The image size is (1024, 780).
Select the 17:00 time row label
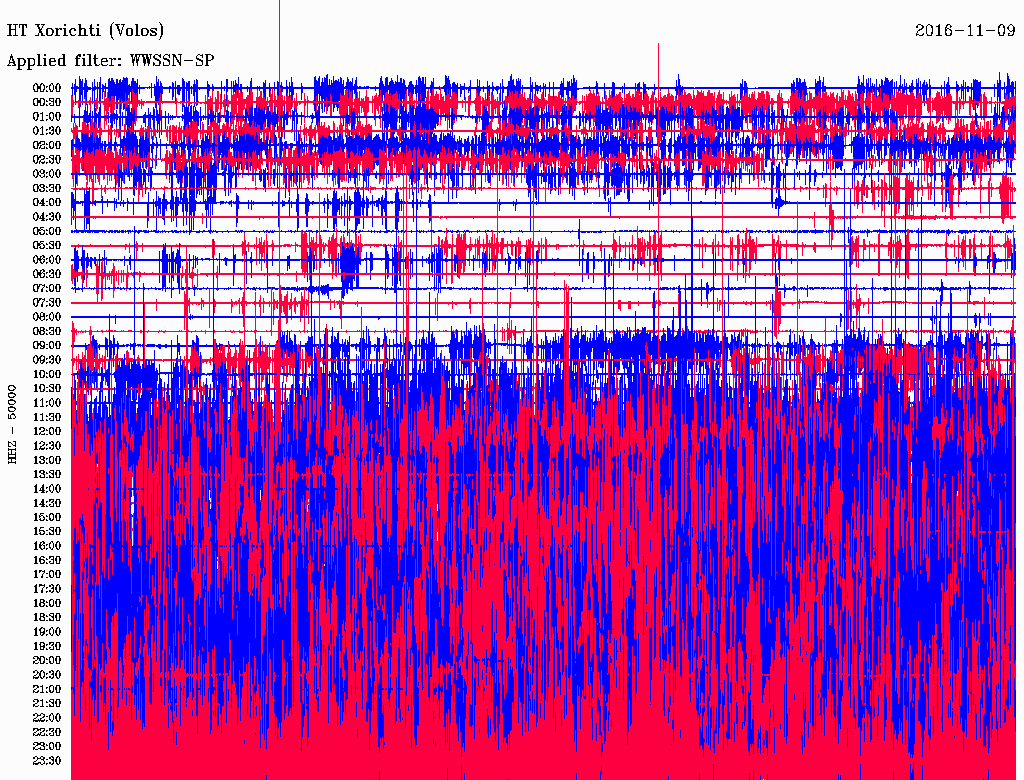click(x=47, y=574)
